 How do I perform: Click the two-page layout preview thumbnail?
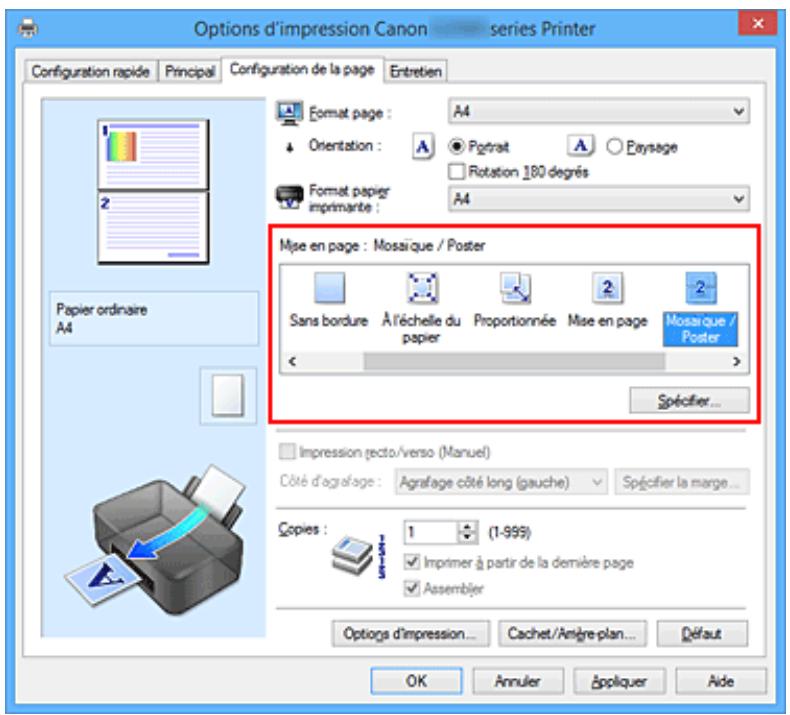pyautogui.click(x=153, y=191)
